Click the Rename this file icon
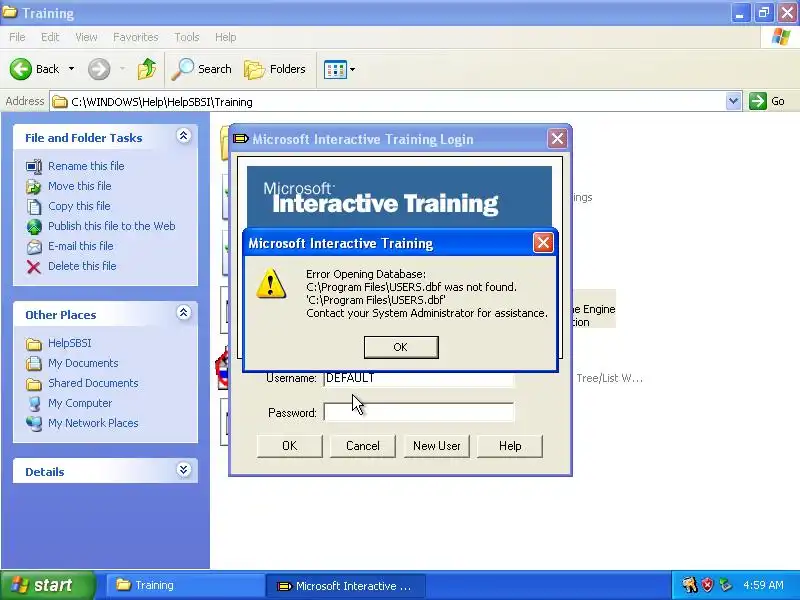The height and width of the screenshot is (600, 800). (x=34, y=166)
